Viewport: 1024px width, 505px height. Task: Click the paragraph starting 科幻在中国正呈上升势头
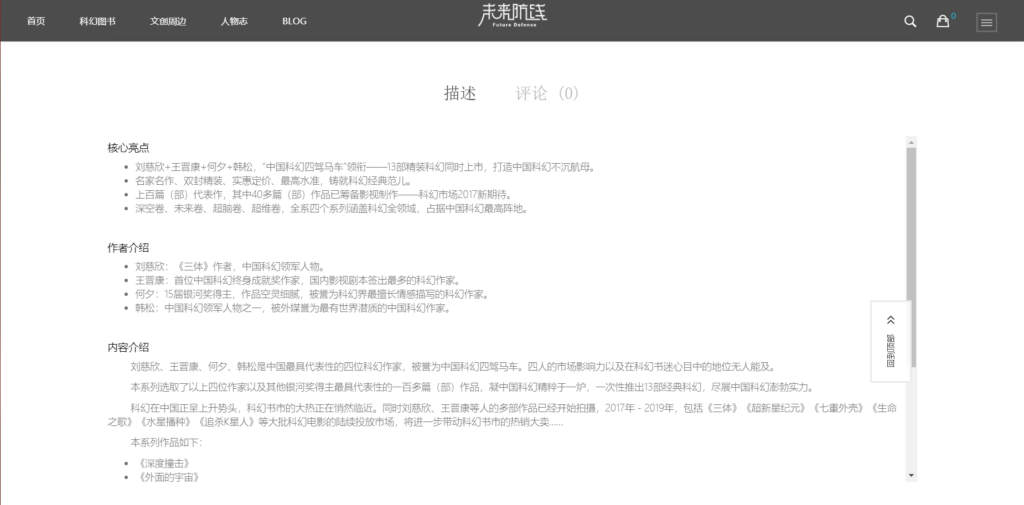pyautogui.click(x=502, y=415)
